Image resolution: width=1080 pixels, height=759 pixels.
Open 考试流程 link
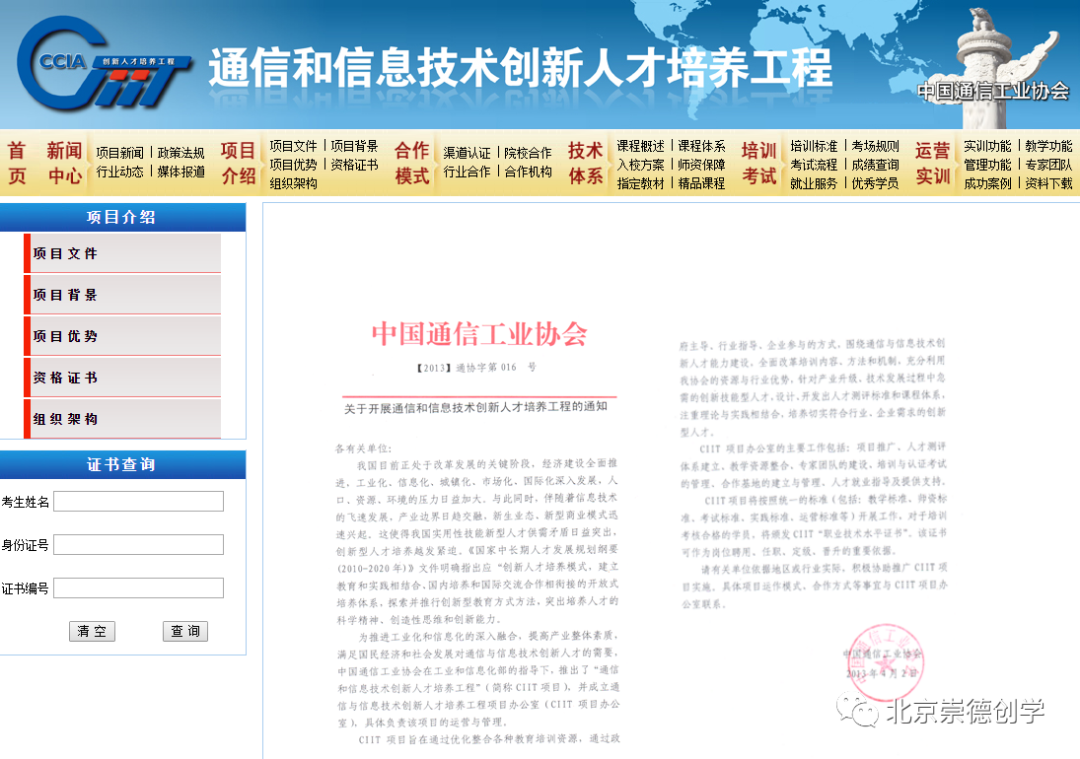[x=814, y=165]
